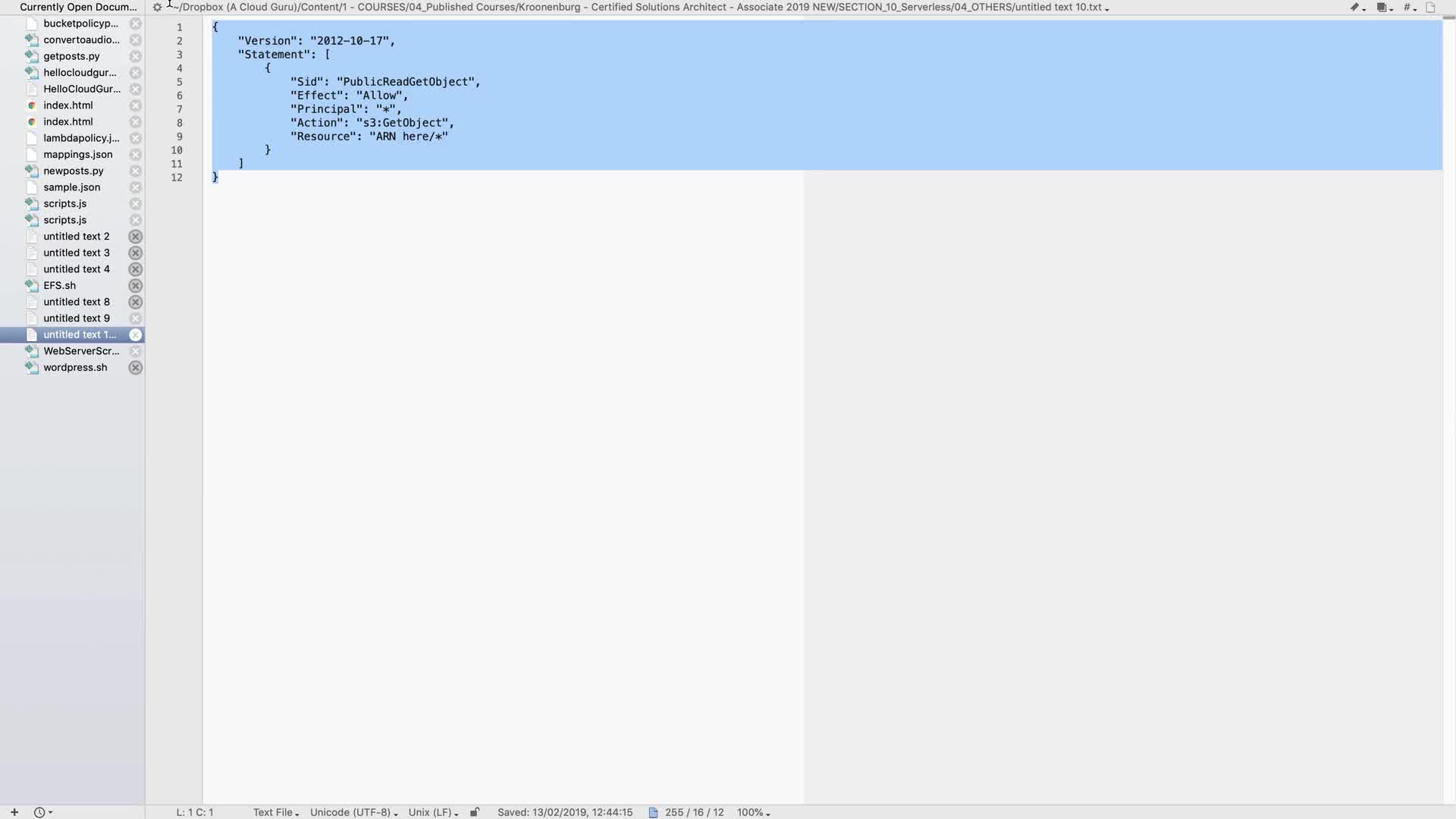Open the Text File language dropdown
This screenshot has height=819, width=1456.
pyautogui.click(x=276, y=812)
